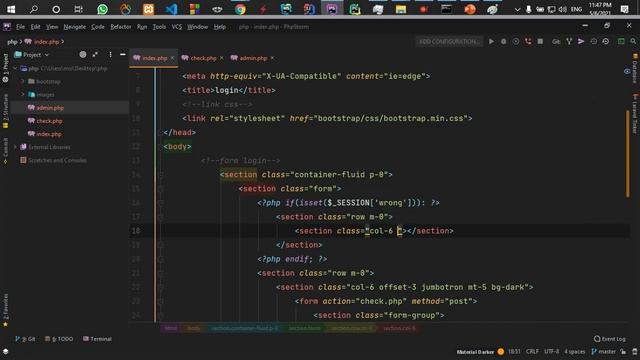Click the editor vertical scrollbar
640x360 pixels.
pos(628,153)
